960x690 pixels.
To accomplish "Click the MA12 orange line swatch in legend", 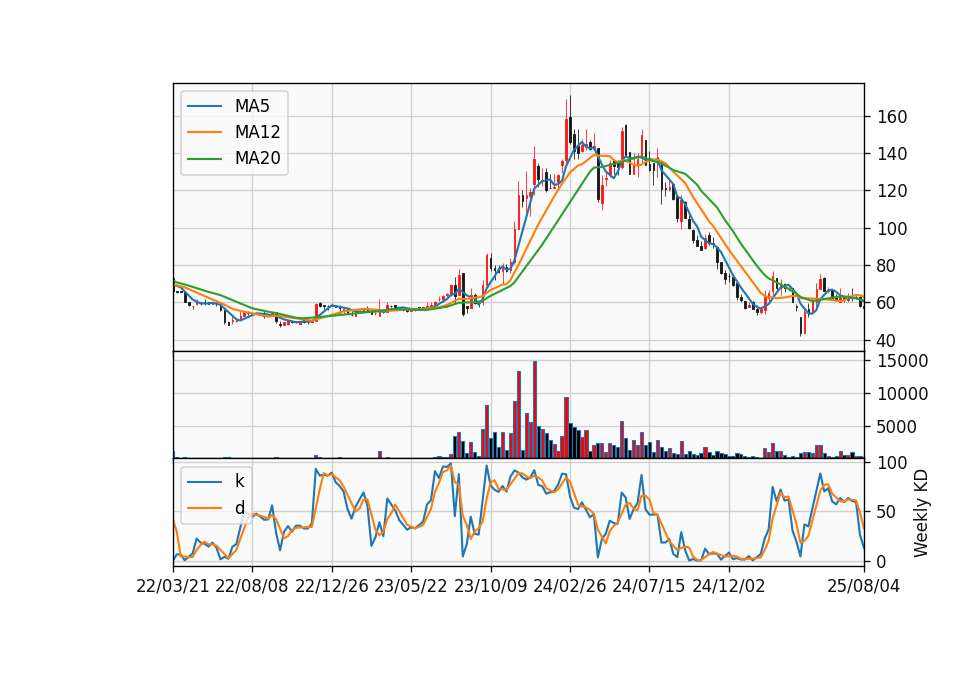I will click(204, 132).
